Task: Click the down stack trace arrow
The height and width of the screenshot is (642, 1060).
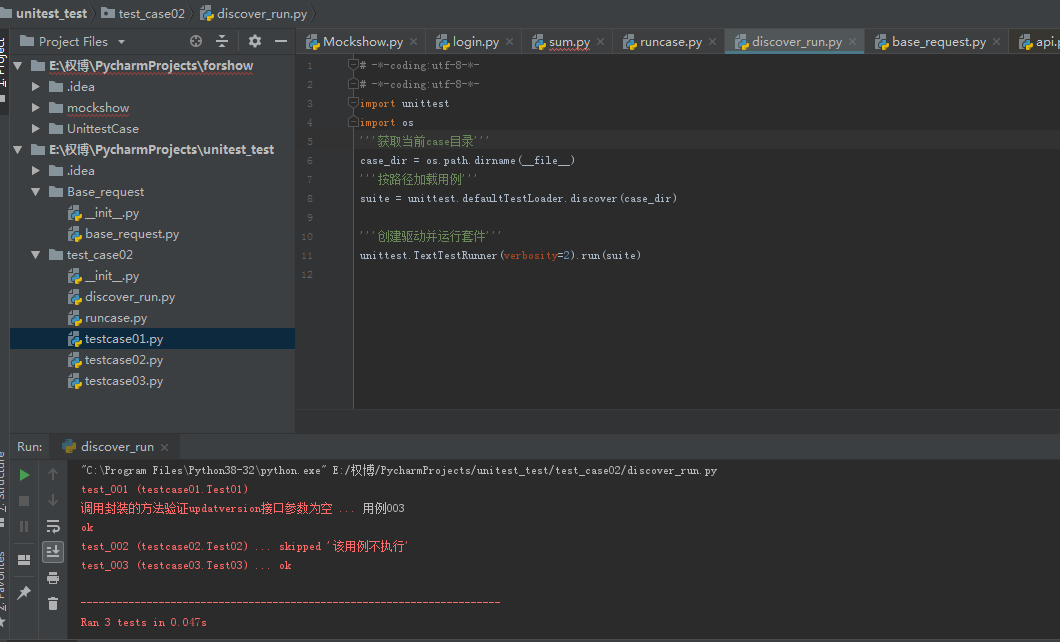Action: 53,500
